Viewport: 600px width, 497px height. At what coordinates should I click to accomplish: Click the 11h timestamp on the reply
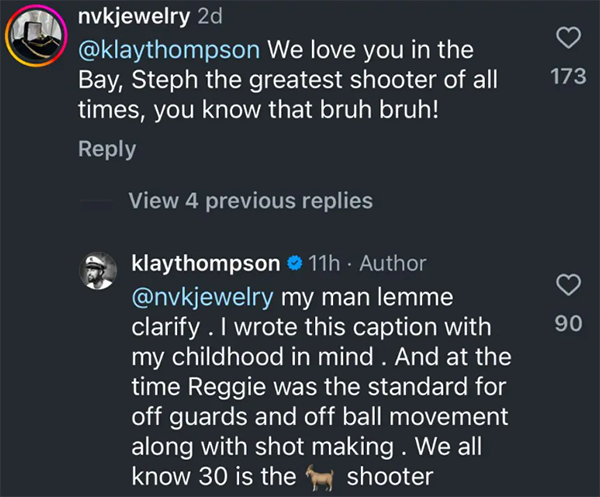pos(326,264)
